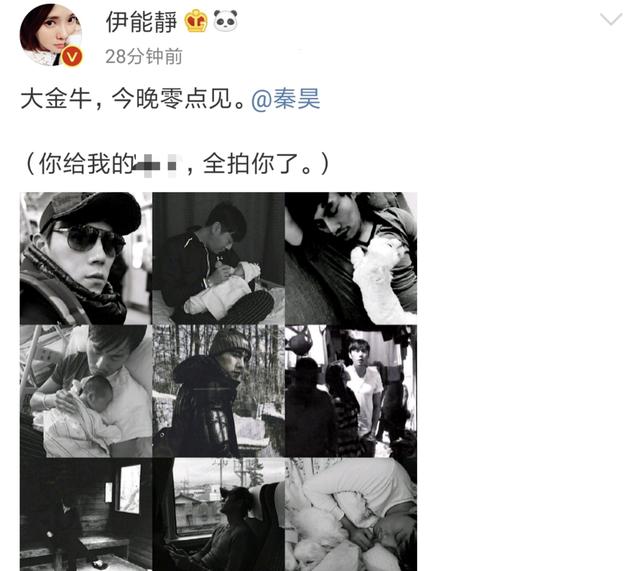Open photo of man in beanie outdoors
640x571 pixels.
tap(218, 391)
